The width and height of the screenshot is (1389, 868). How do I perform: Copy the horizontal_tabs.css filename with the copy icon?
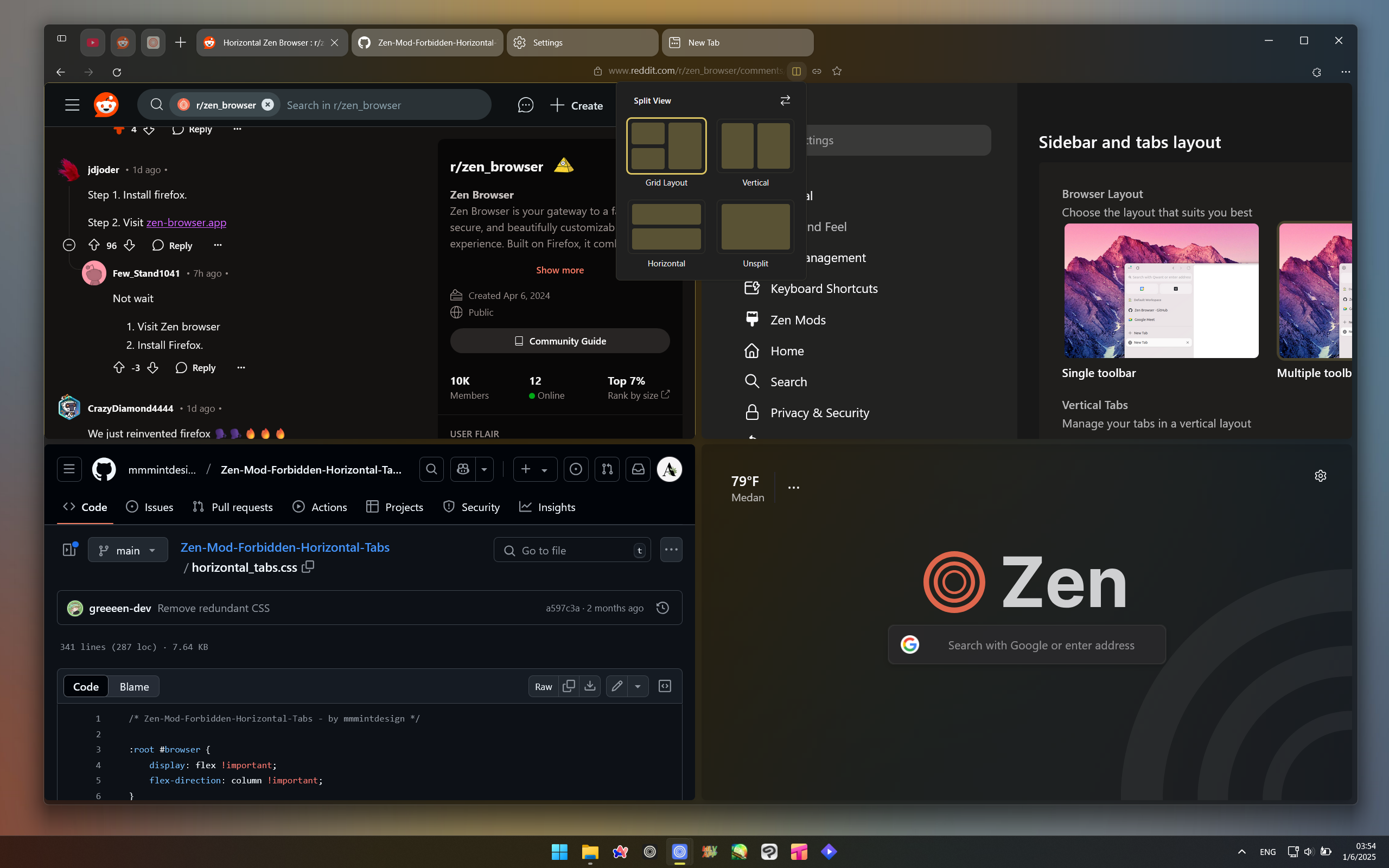308,566
